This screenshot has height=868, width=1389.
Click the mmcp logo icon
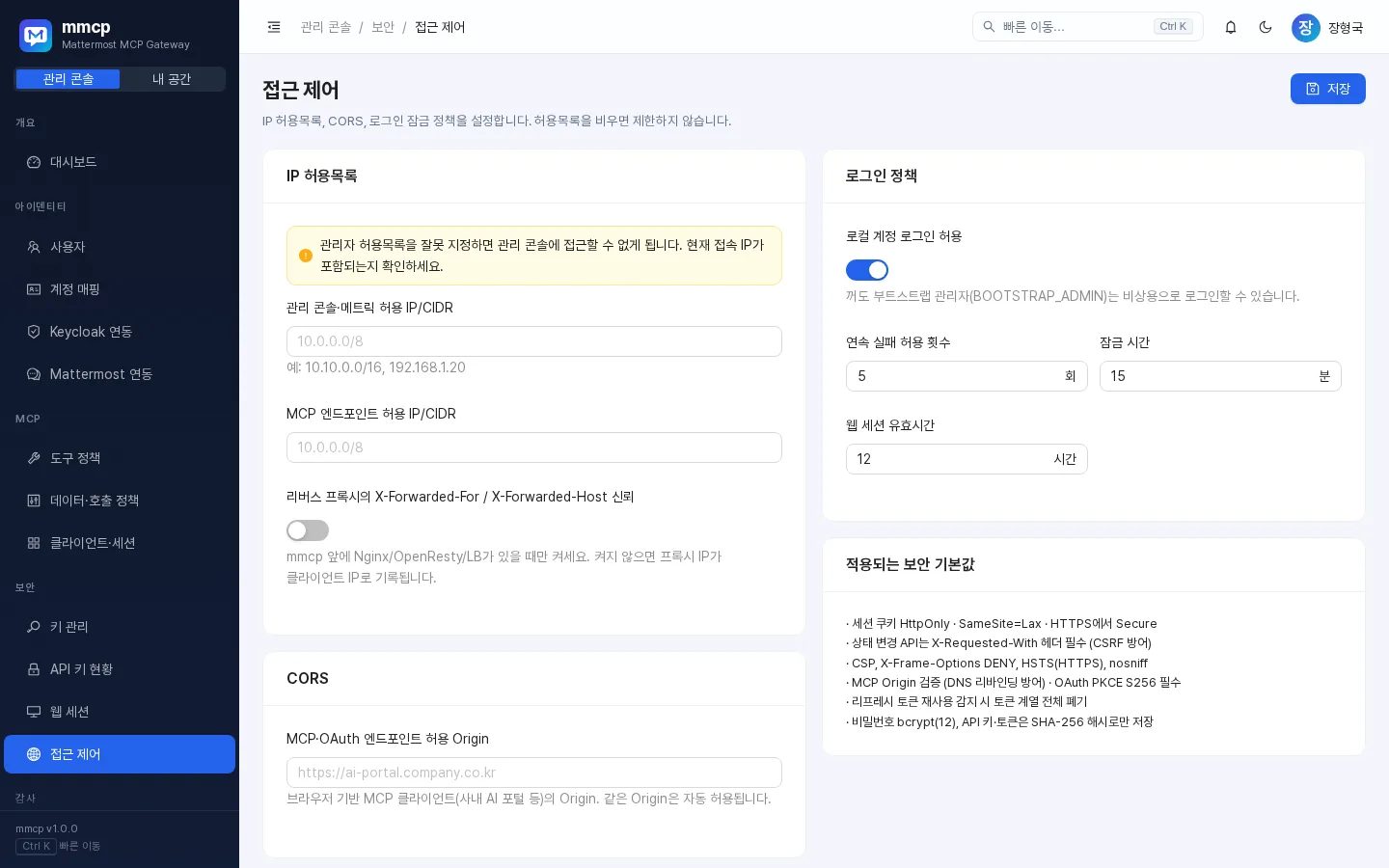click(x=36, y=36)
